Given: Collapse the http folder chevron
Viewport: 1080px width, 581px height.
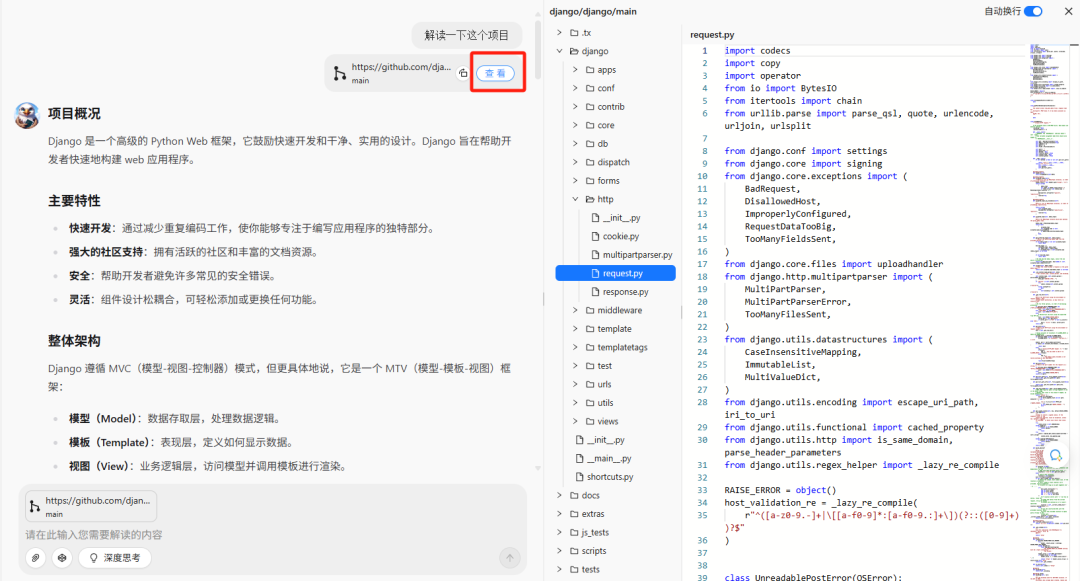Looking at the screenshot, I should (x=575, y=199).
